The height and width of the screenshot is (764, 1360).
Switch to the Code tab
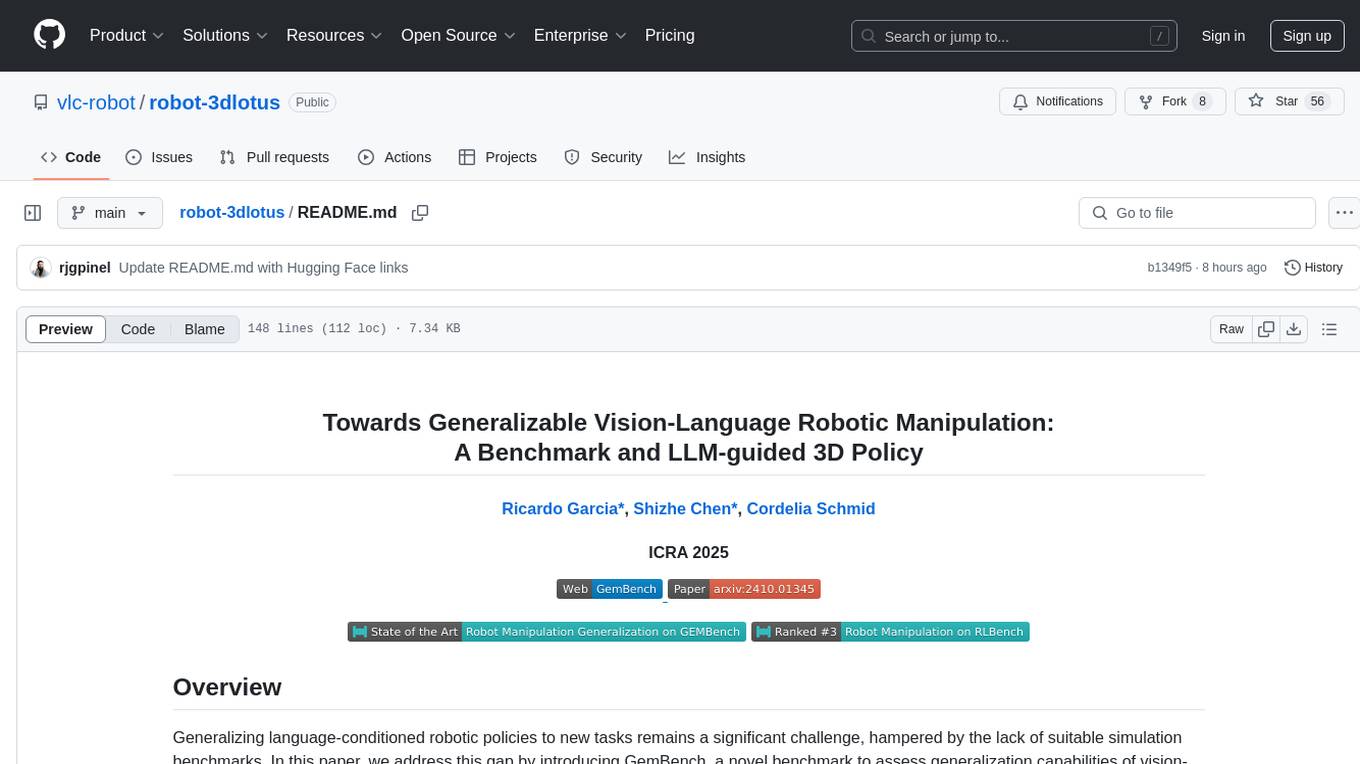71,157
